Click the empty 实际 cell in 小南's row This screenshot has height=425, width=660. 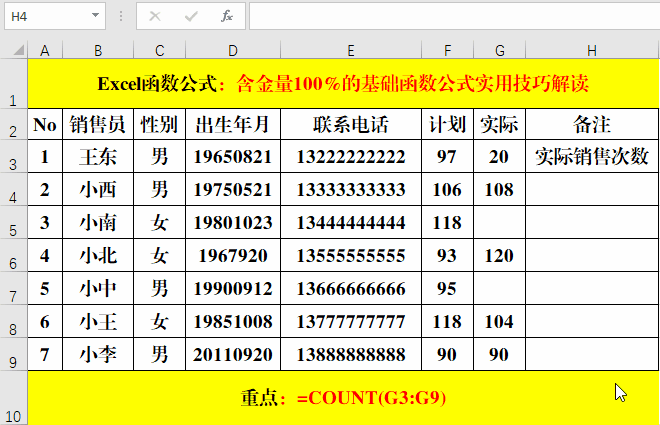coord(500,222)
